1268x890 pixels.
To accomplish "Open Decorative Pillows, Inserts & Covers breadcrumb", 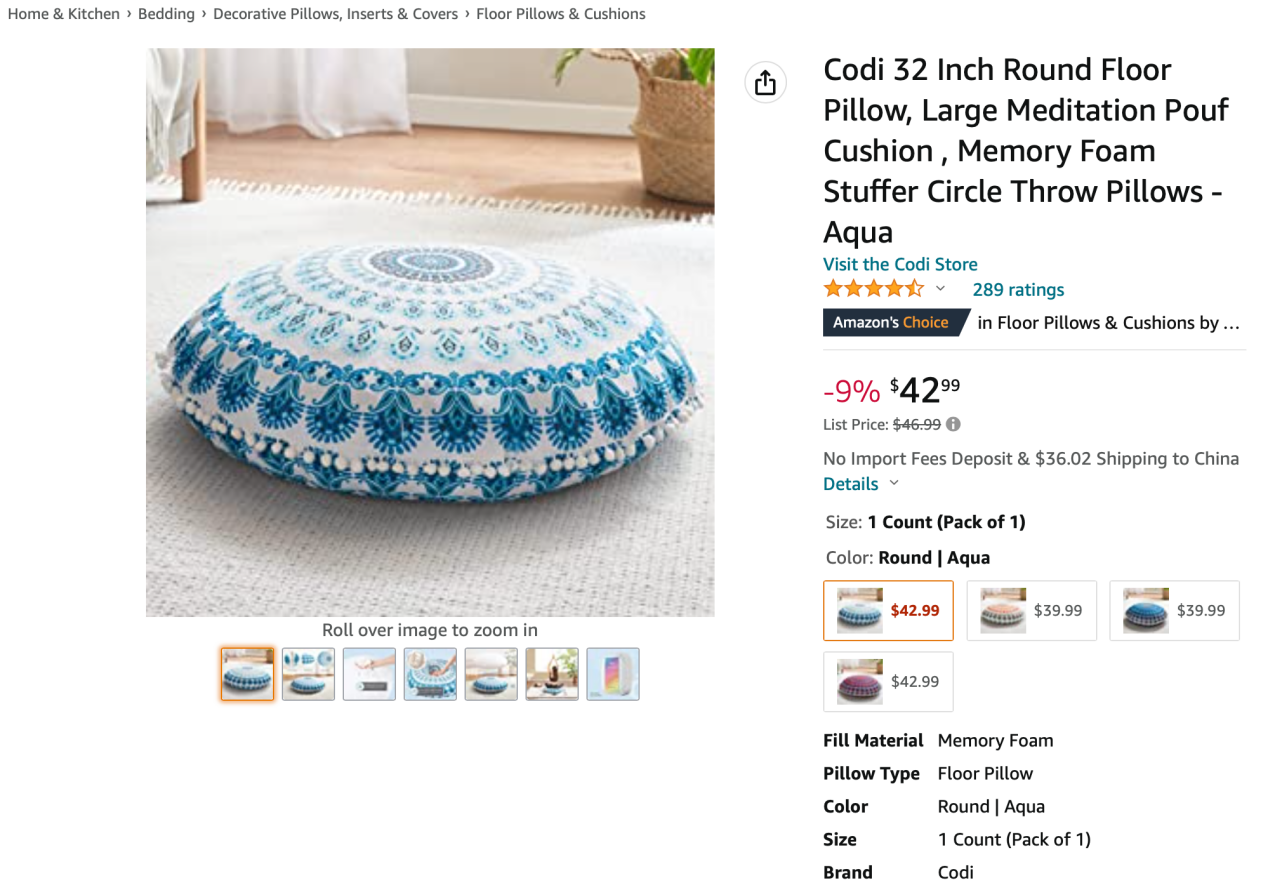I will coord(335,14).
